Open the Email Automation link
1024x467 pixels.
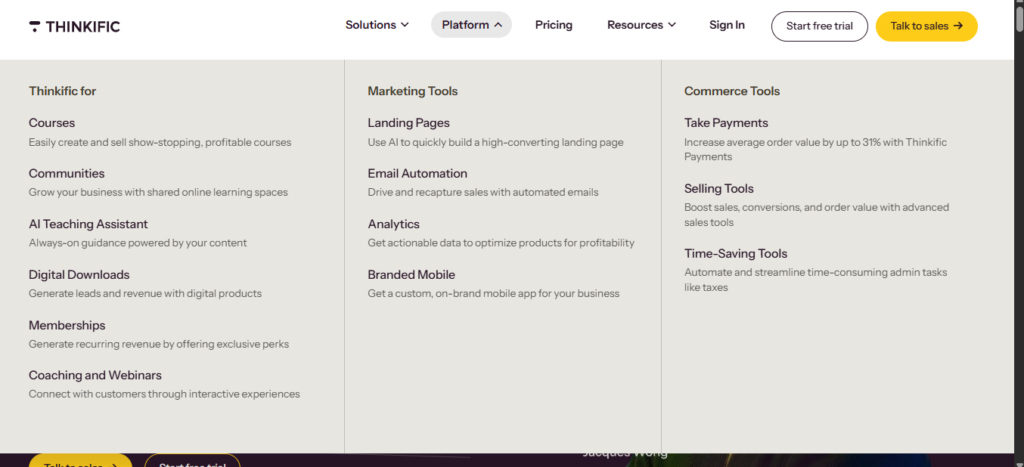tap(417, 173)
